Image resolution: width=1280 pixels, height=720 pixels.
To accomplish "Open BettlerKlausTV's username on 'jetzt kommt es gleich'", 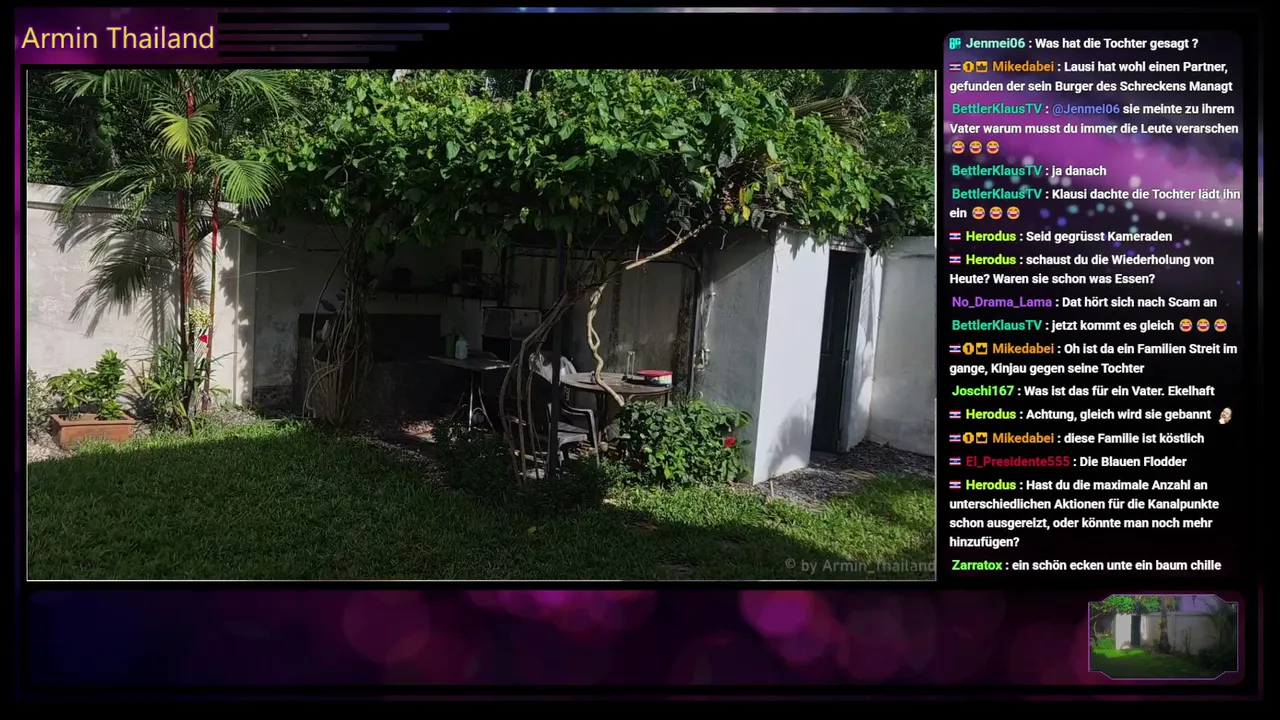I will [x=997, y=326].
